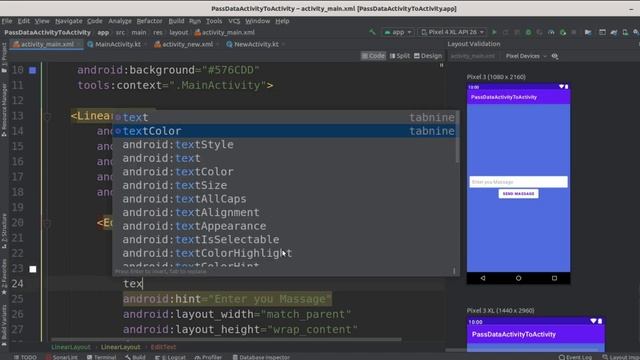
Task: Click the Layout Validation zoom/eye icon
Action: (555, 56)
